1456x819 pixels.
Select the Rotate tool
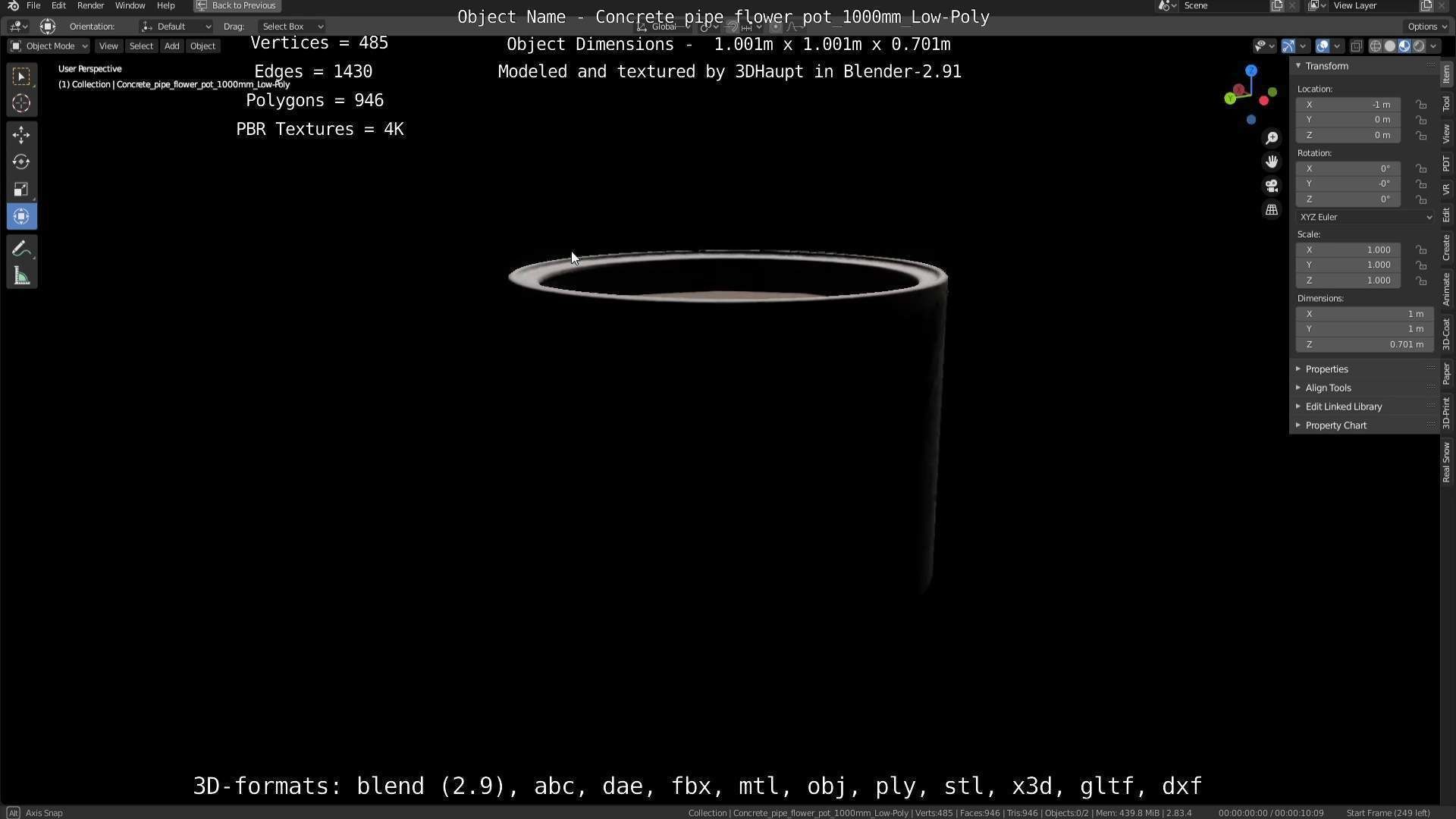(x=21, y=162)
